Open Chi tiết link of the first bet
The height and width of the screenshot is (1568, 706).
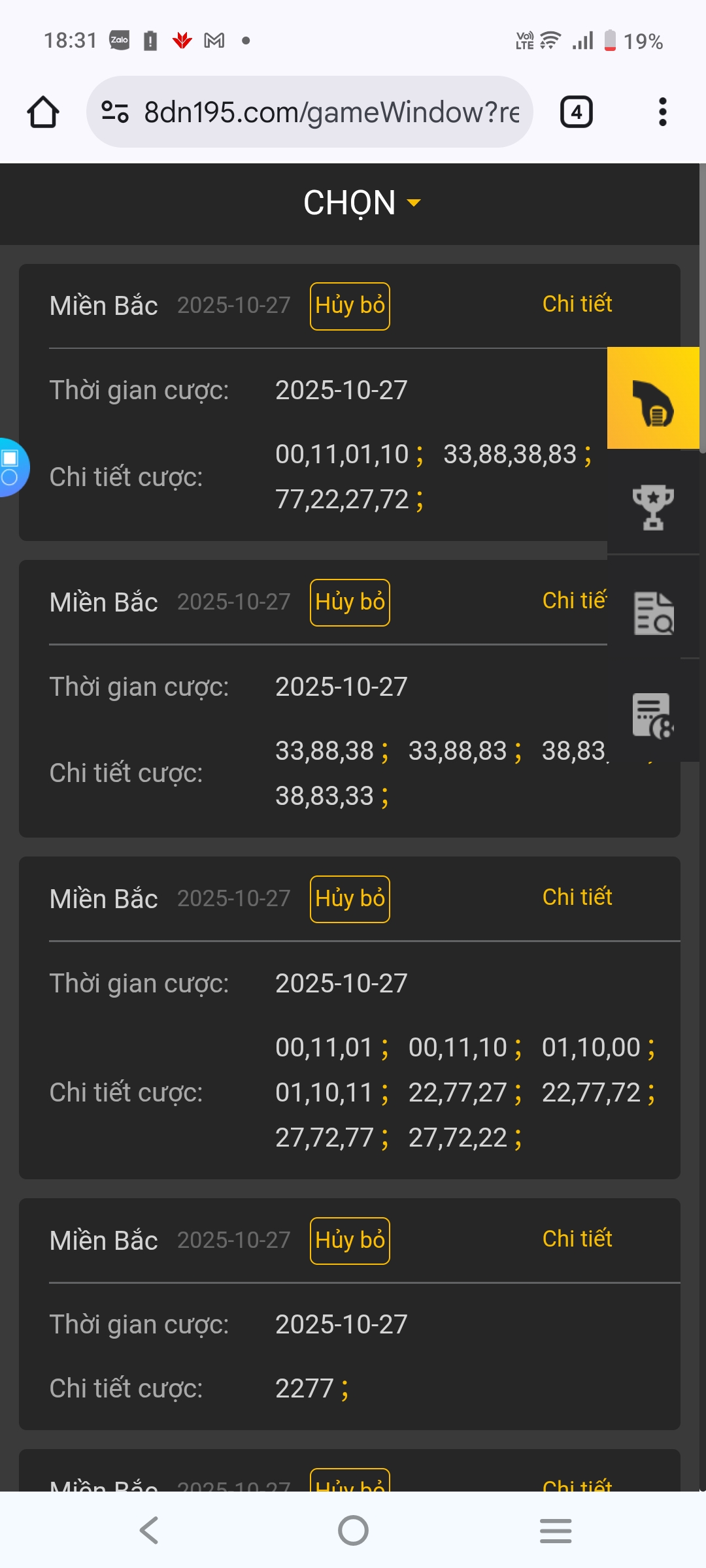(577, 304)
